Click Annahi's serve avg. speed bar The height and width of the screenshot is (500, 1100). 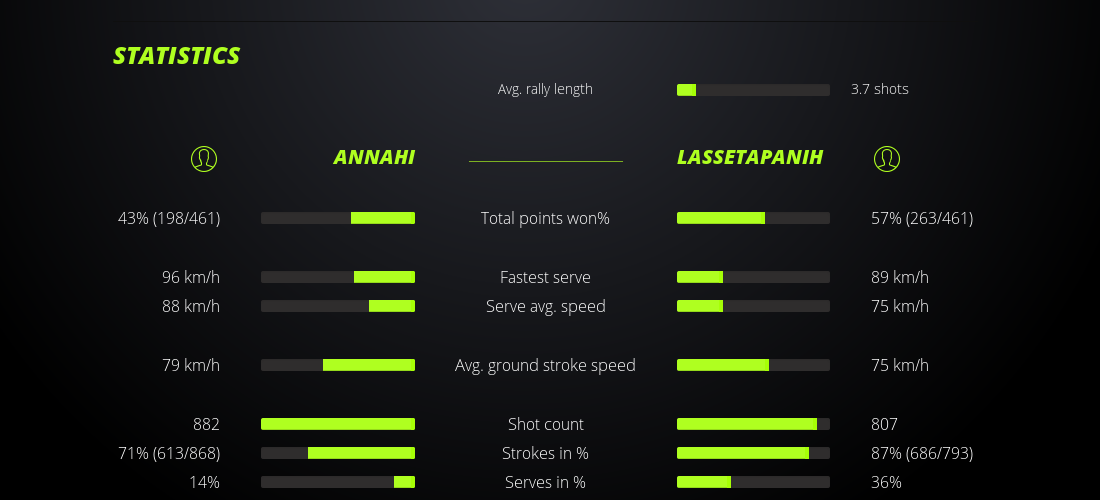pos(338,306)
